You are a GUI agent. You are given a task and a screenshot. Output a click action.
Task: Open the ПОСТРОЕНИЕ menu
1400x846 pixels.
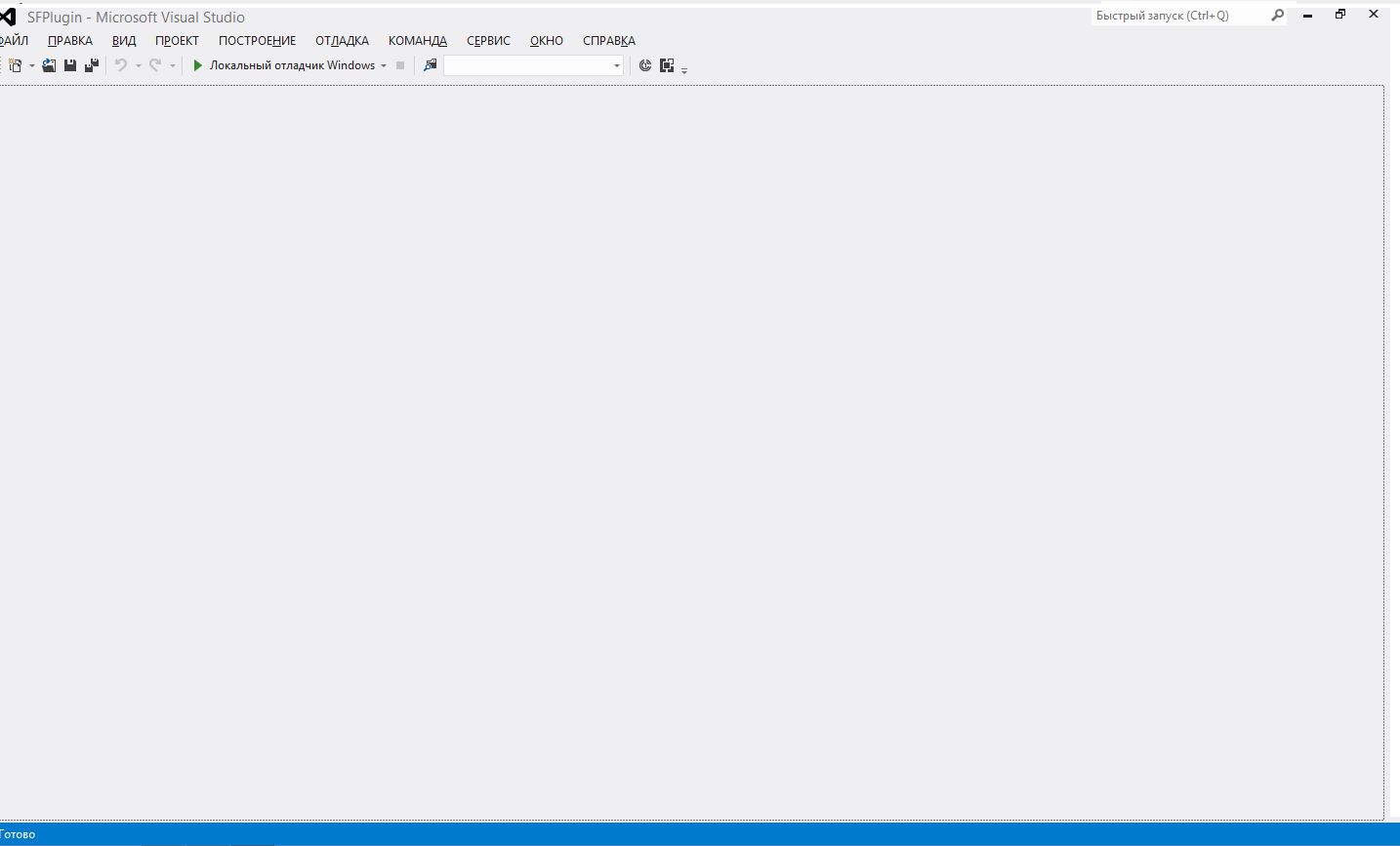(257, 41)
